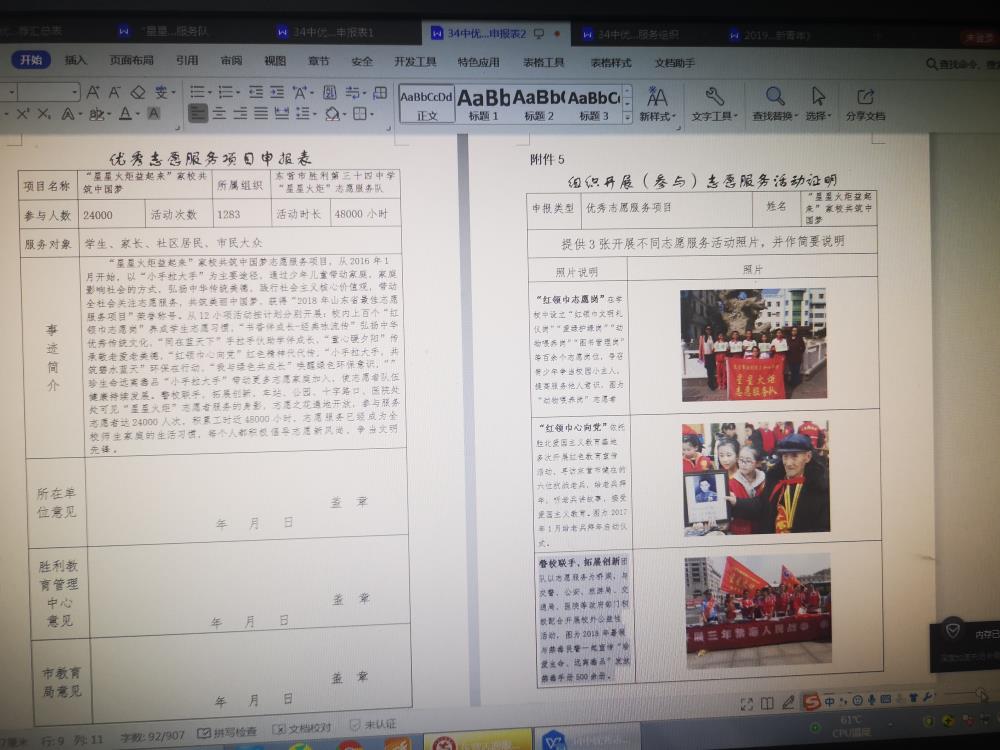Open the 新样式 new style tool
This screenshot has height=750, width=1000.
click(x=657, y=105)
